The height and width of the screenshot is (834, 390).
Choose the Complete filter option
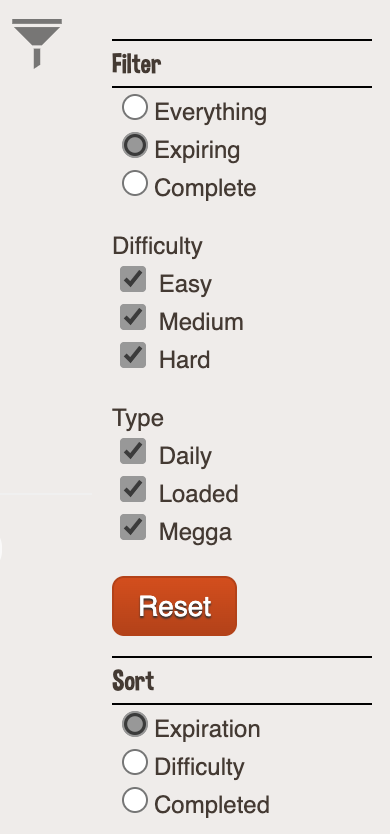point(135,183)
